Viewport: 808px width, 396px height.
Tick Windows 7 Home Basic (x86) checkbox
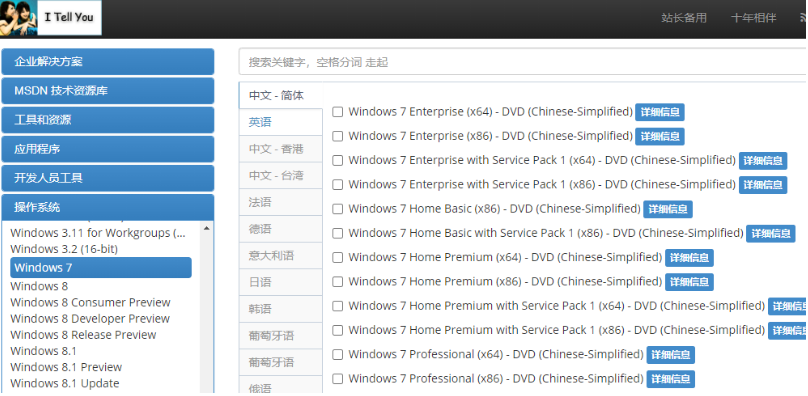pyautogui.click(x=338, y=209)
